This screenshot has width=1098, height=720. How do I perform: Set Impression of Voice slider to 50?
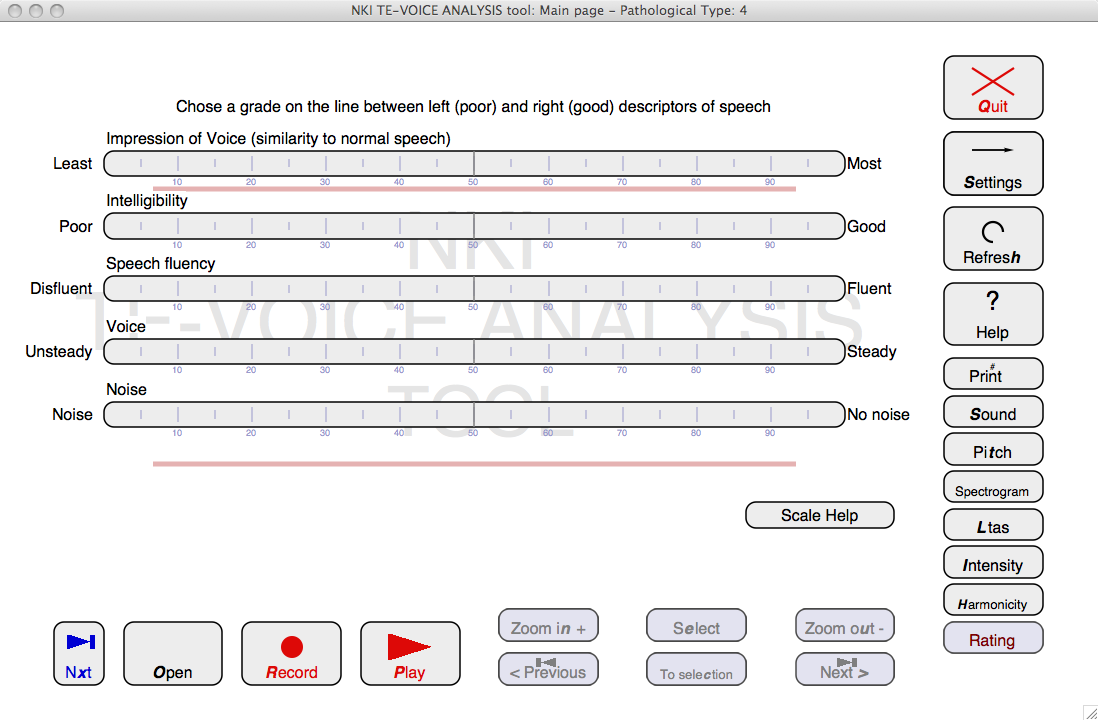click(474, 163)
